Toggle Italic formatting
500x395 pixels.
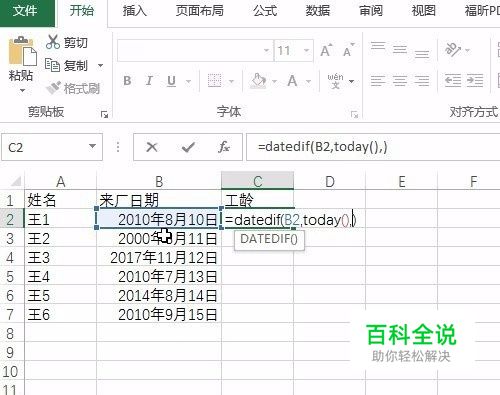(149, 81)
